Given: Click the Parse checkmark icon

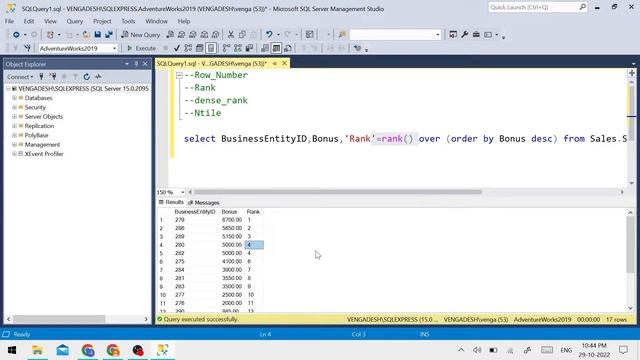Looking at the screenshot, I should (x=177, y=48).
